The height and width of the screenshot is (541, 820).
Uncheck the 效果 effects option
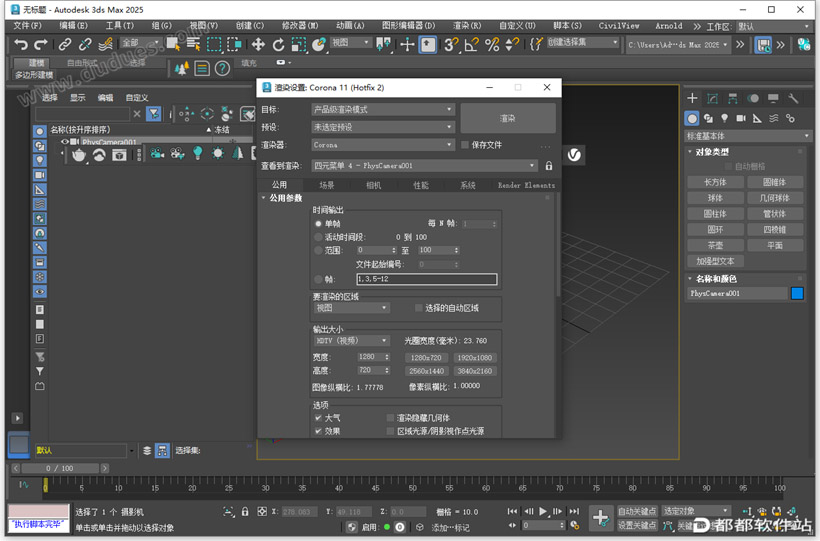pos(318,431)
